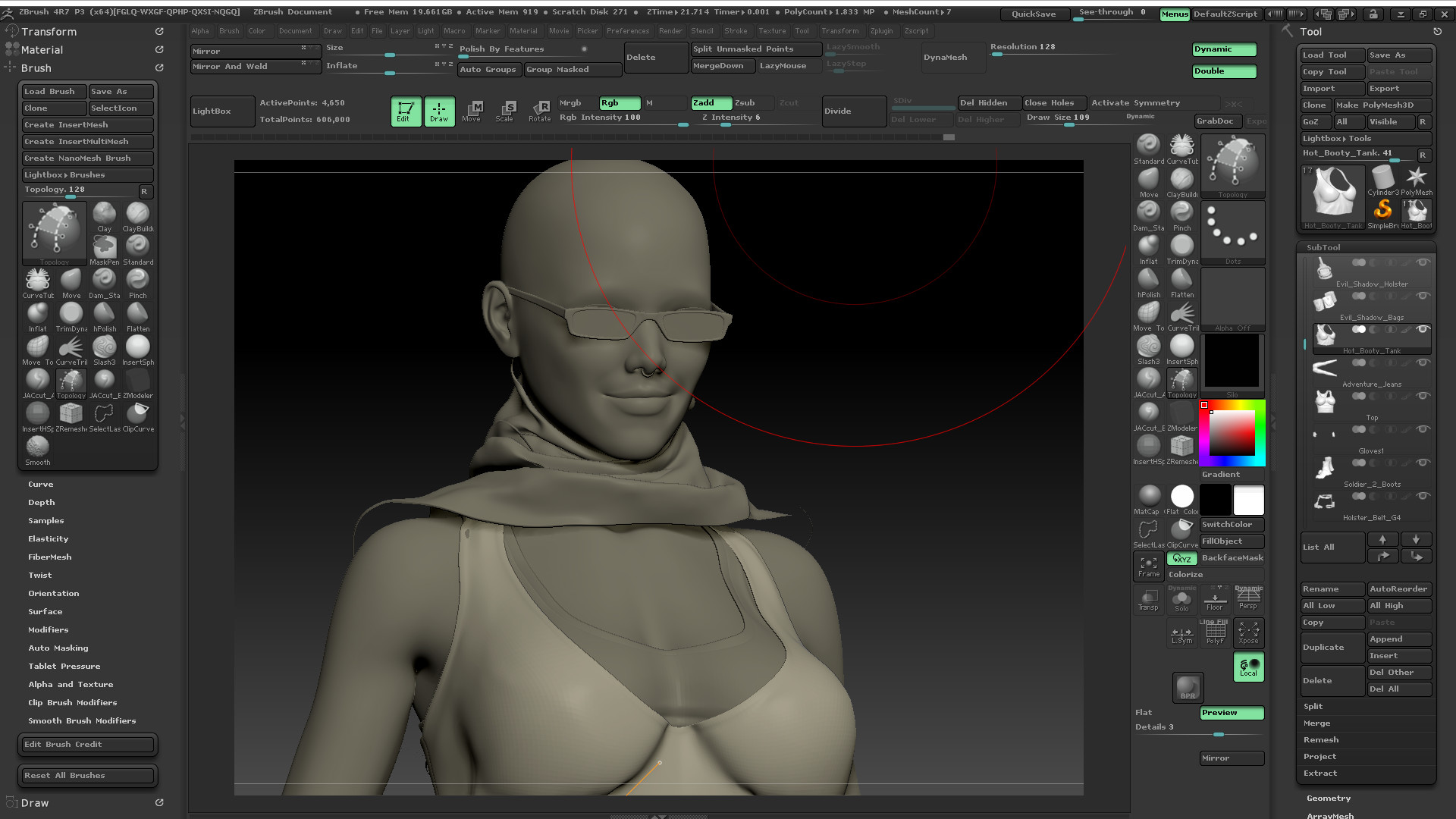
Task: Expand Tablet Pressure section
Action: pos(64,667)
